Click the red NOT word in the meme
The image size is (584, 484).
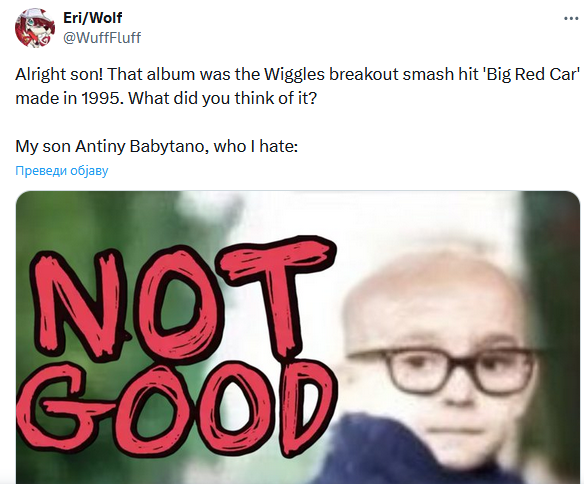182,302
